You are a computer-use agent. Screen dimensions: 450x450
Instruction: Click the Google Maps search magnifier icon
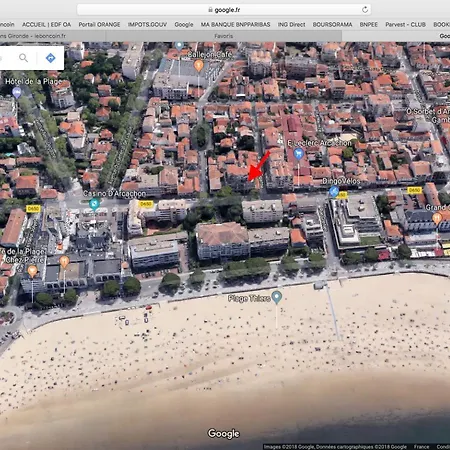click(x=23, y=58)
